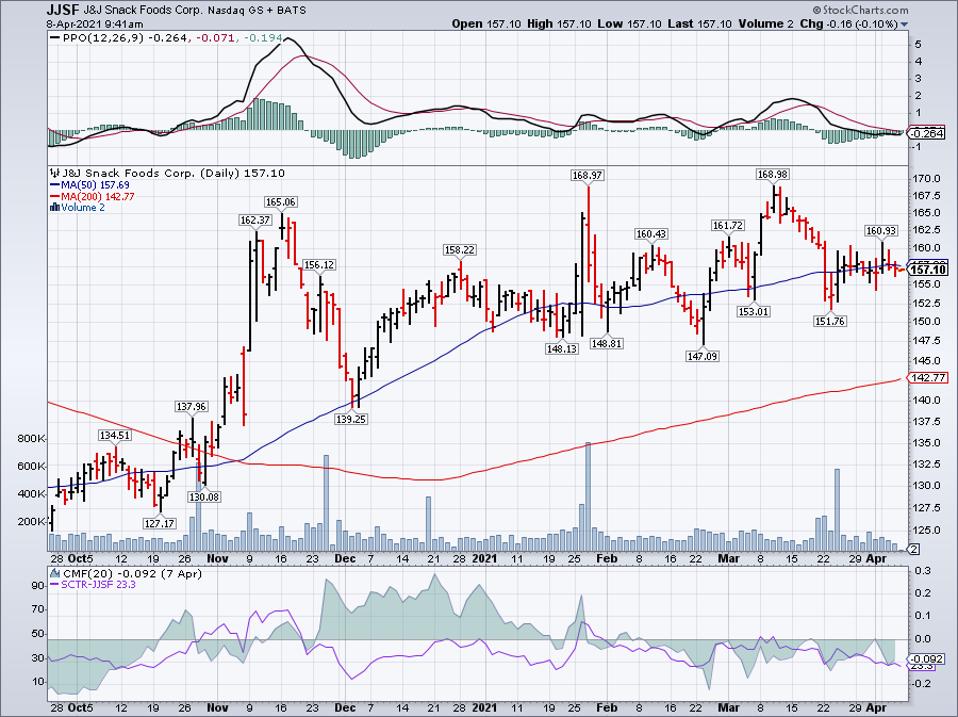Click the 90 label on the SCTR axis

click(38, 586)
